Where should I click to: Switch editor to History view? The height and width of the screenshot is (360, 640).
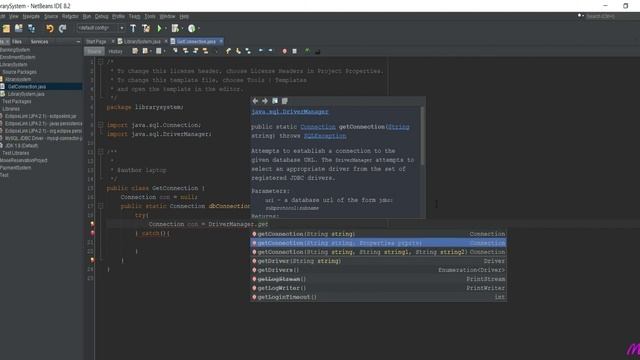click(116, 51)
